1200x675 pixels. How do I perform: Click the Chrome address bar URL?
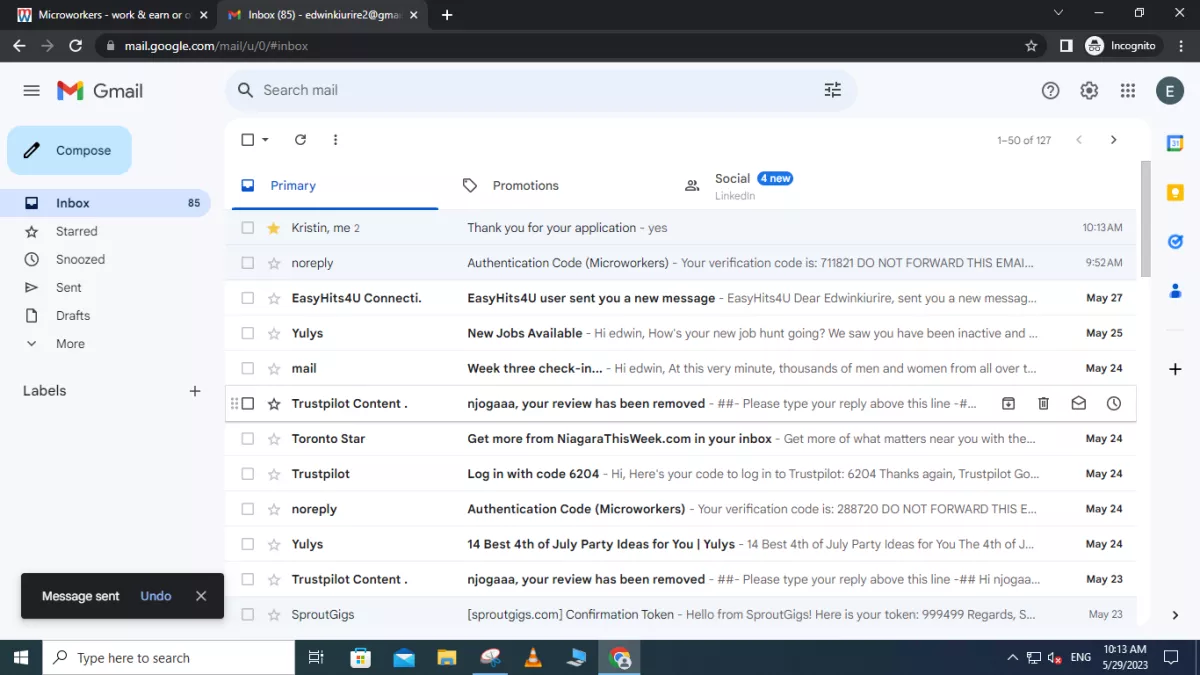[x=216, y=46]
